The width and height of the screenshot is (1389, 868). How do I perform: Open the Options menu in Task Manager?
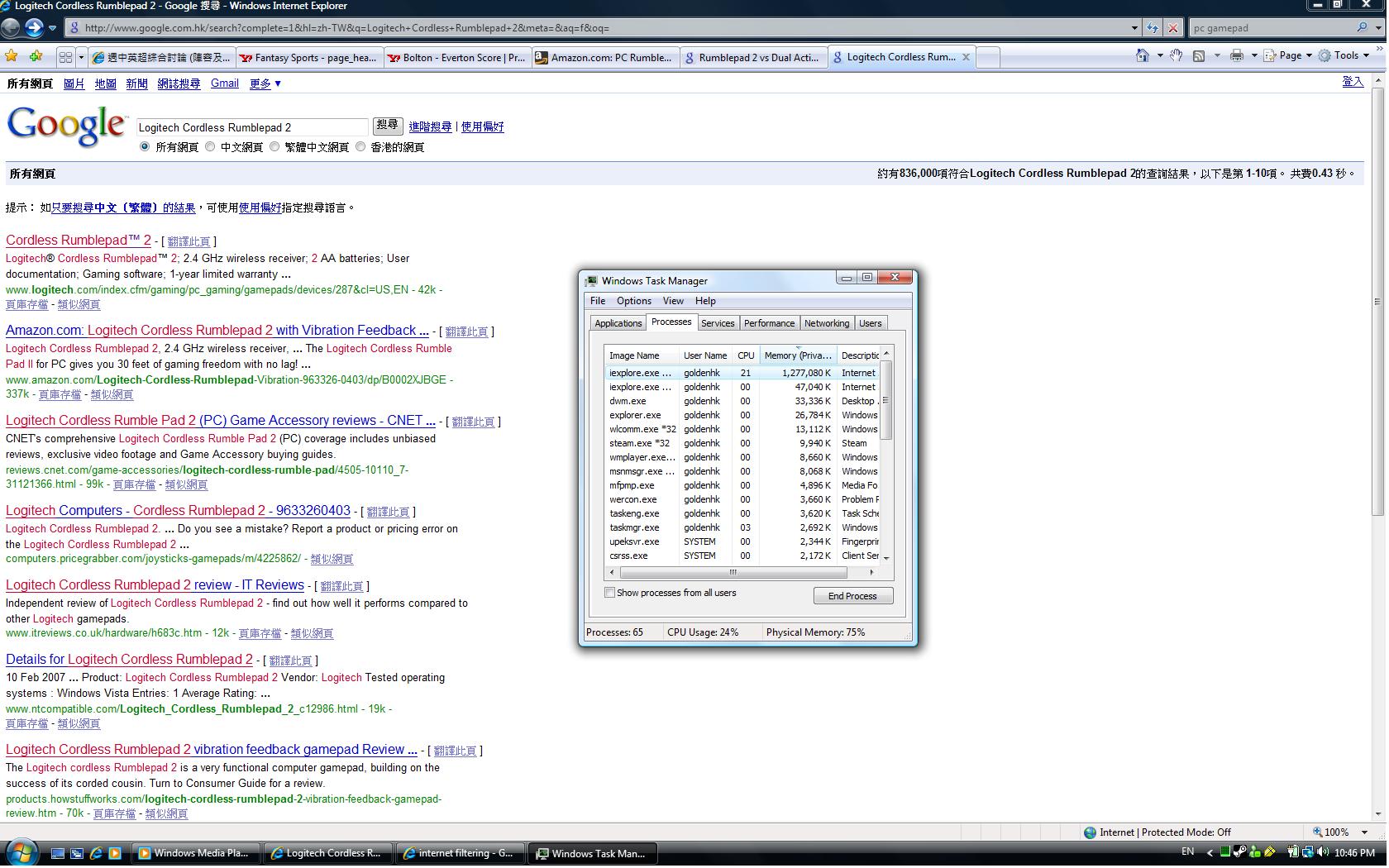[x=634, y=301]
